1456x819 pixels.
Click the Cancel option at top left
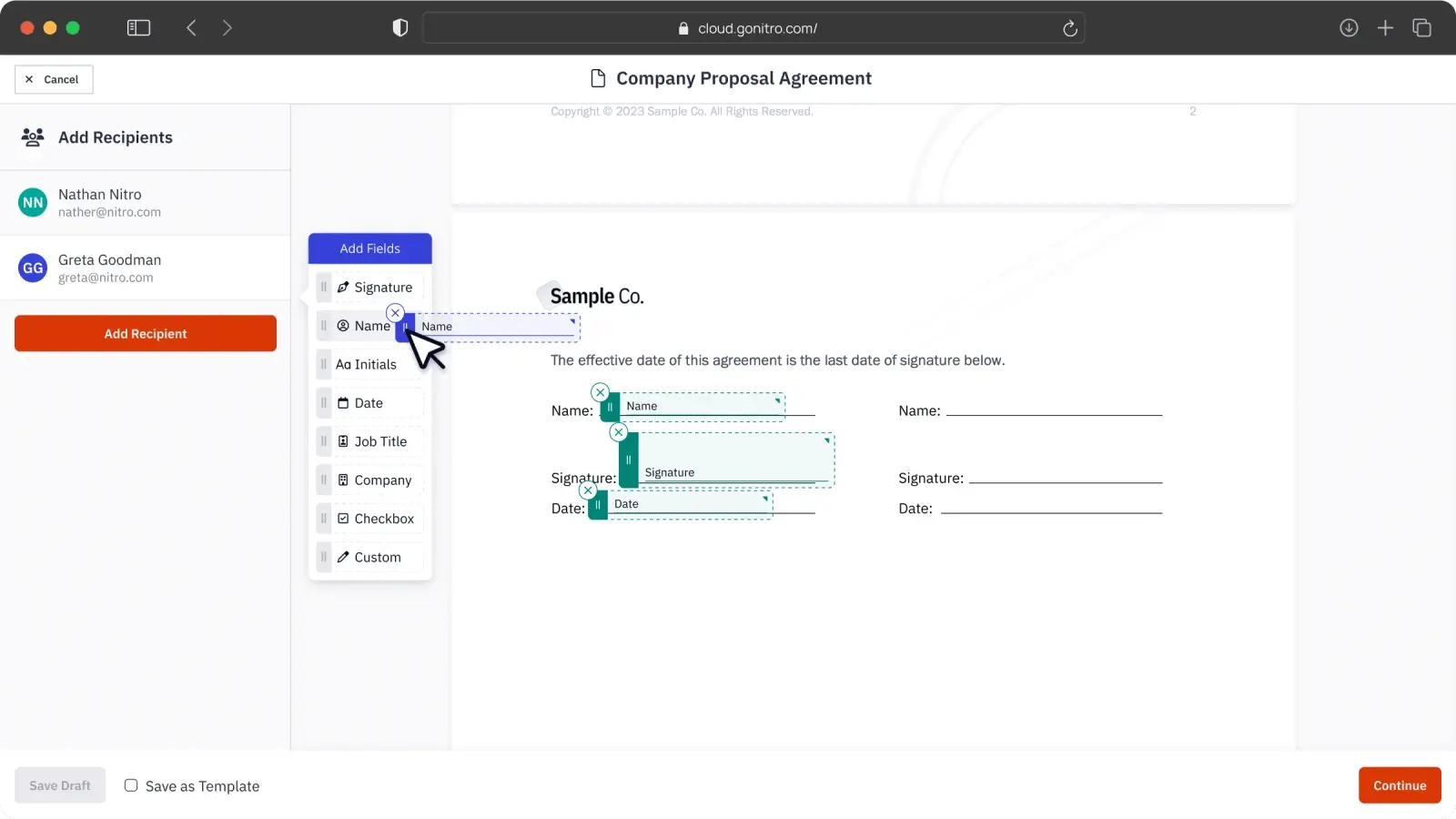coord(53,79)
